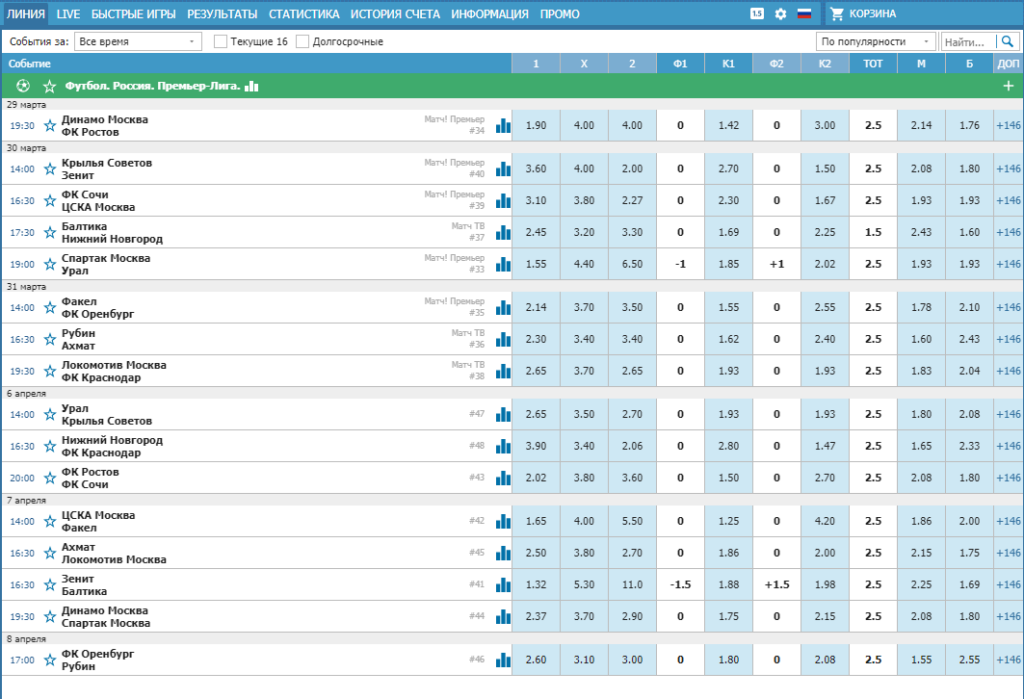Screen dimensions: 1024x699
Task: Star the Динамо Москва – Спартак Москва match
Action: point(50,617)
